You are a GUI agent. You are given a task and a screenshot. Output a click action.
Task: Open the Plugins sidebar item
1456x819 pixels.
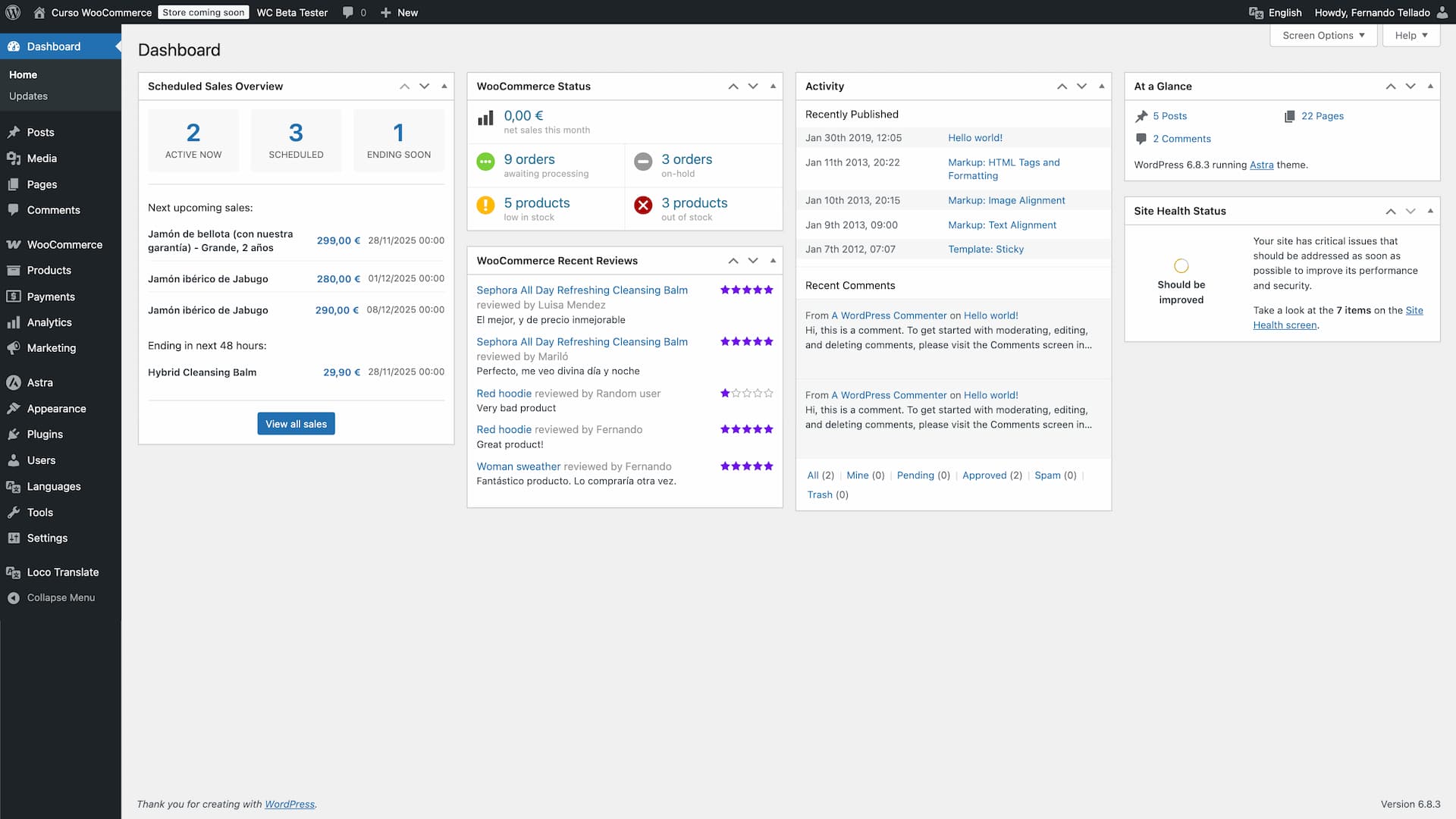(x=45, y=435)
